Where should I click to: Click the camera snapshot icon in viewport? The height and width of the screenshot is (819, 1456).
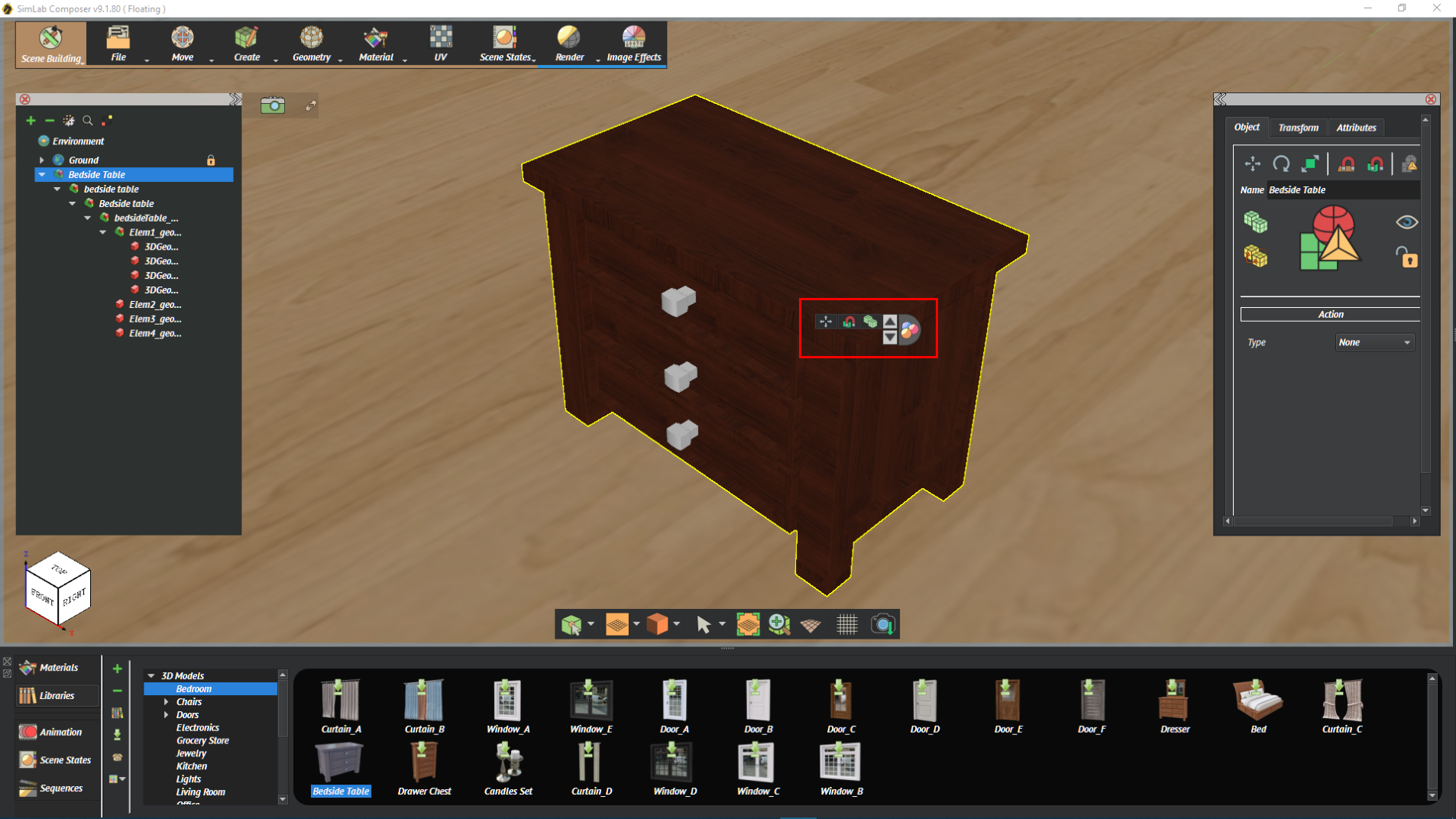click(273, 105)
